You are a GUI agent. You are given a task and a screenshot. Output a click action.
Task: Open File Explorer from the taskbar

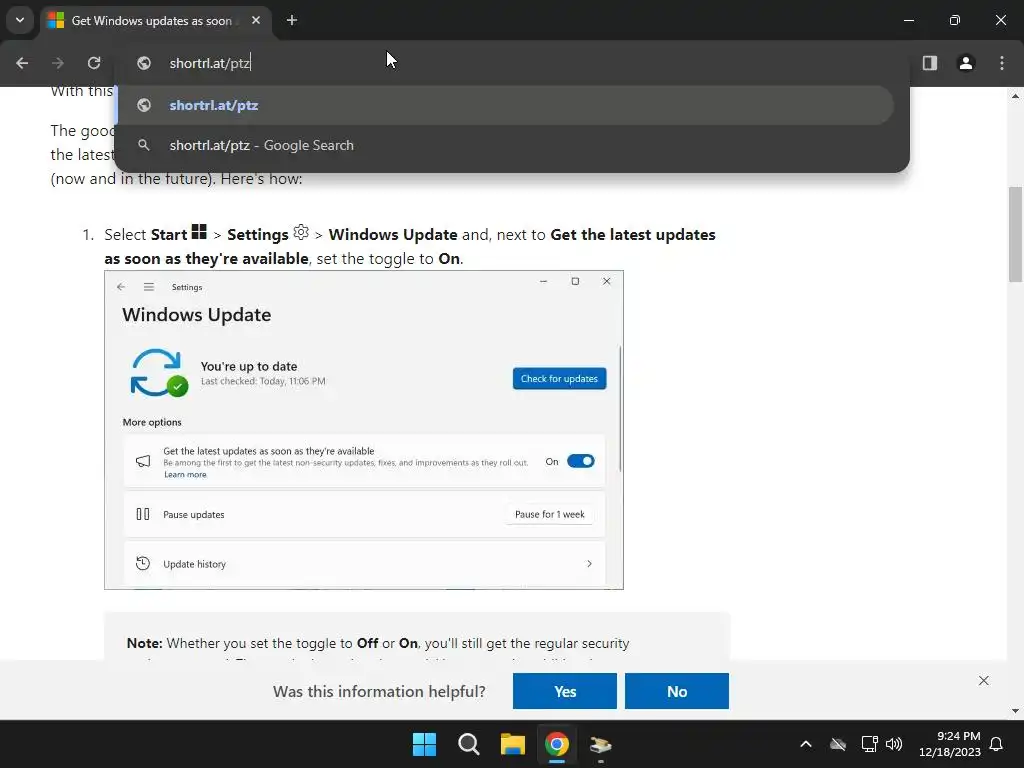click(513, 744)
